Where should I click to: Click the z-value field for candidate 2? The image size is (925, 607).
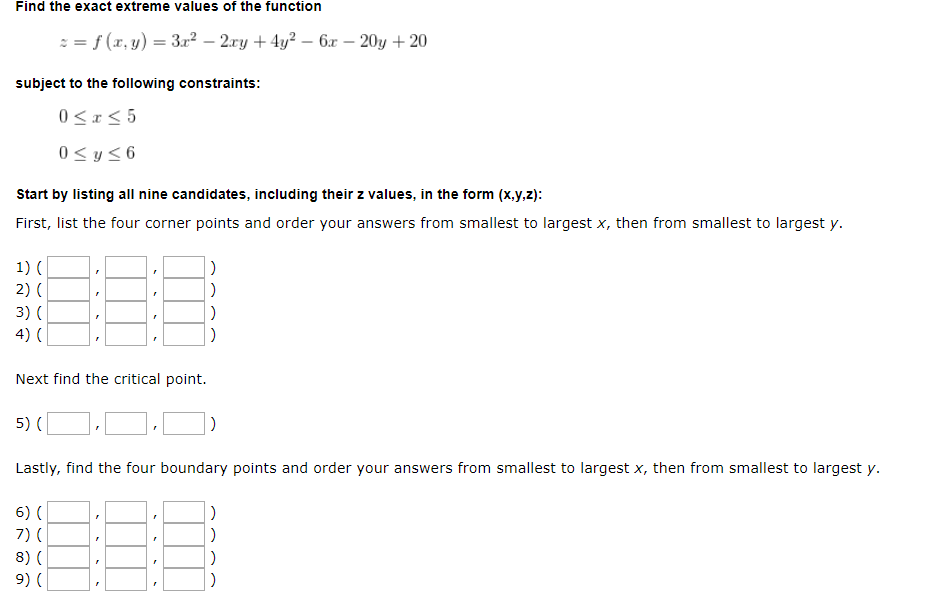(x=183, y=288)
